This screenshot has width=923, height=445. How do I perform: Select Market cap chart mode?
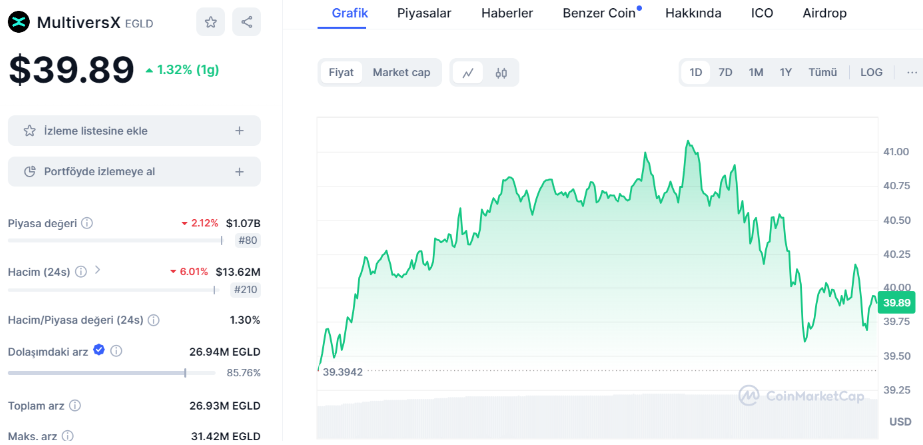[x=401, y=72]
